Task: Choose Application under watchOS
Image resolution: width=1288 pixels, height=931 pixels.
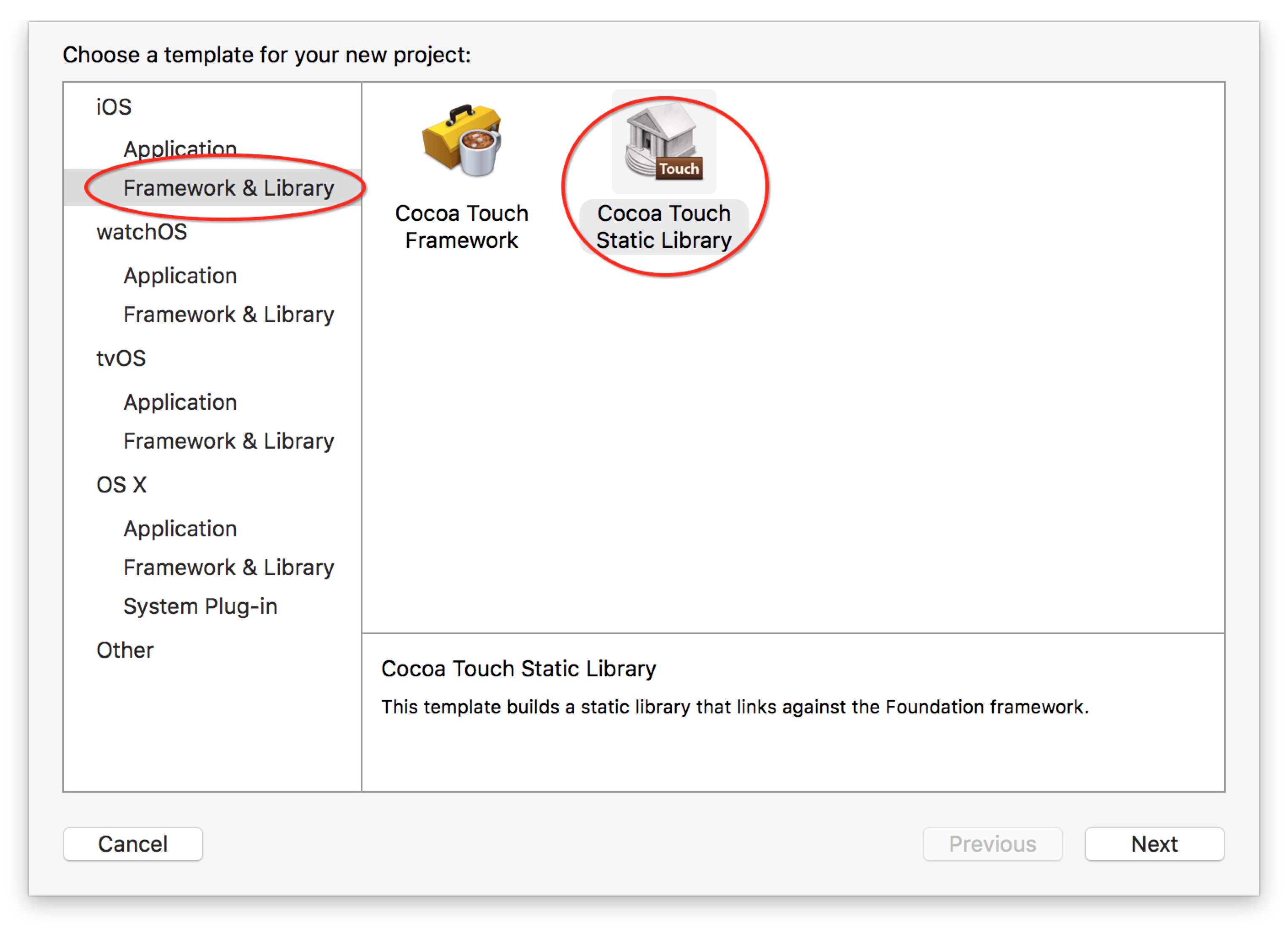Action: click(180, 275)
